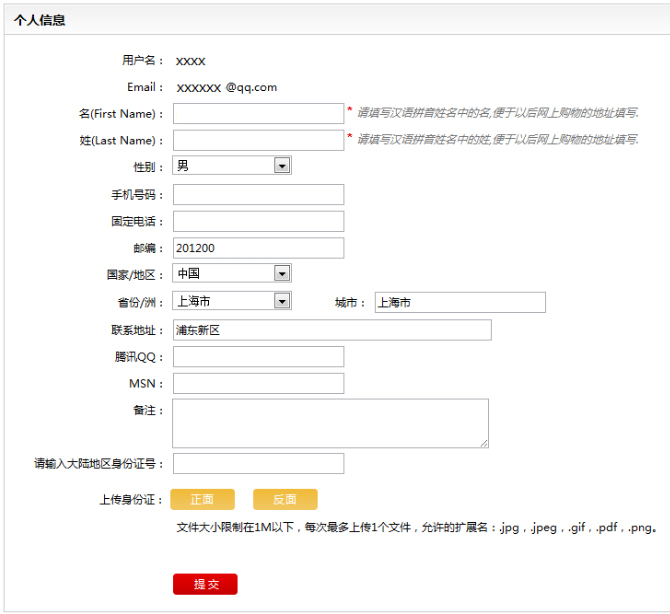Click the 名(First Name) input field
The height and width of the screenshot is (614, 670).
(x=258, y=113)
